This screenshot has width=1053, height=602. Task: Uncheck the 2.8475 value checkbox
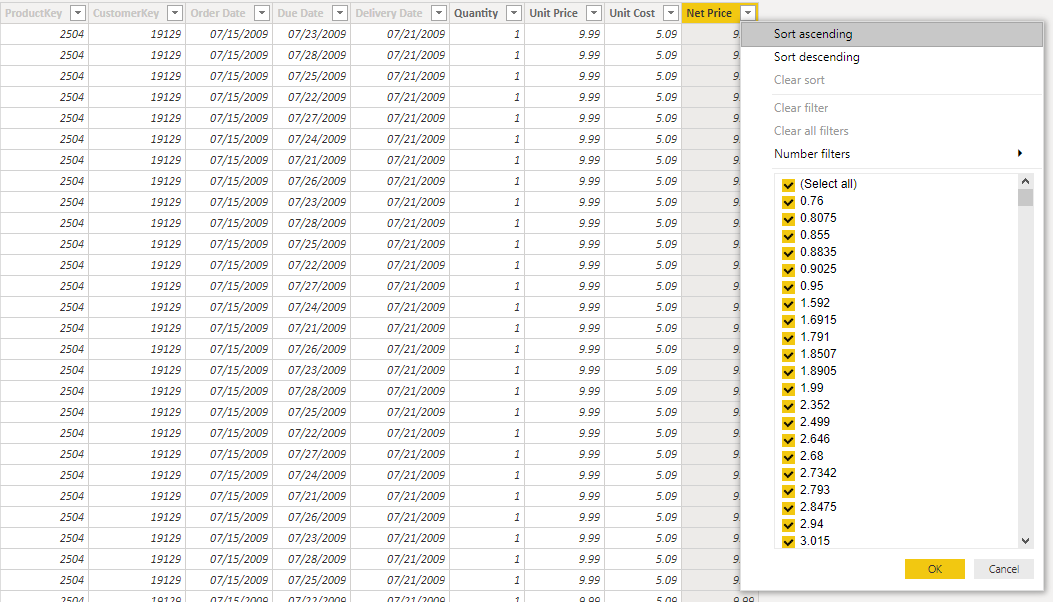(788, 508)
